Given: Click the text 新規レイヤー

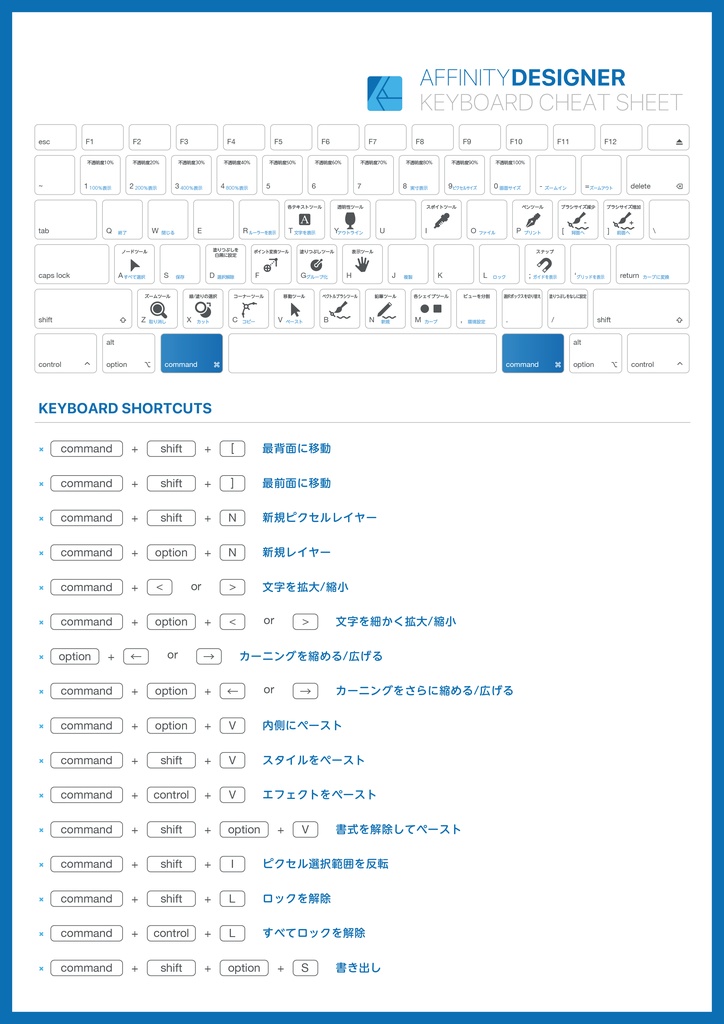Looking at the screenshot, I should [x=296, y=552].
